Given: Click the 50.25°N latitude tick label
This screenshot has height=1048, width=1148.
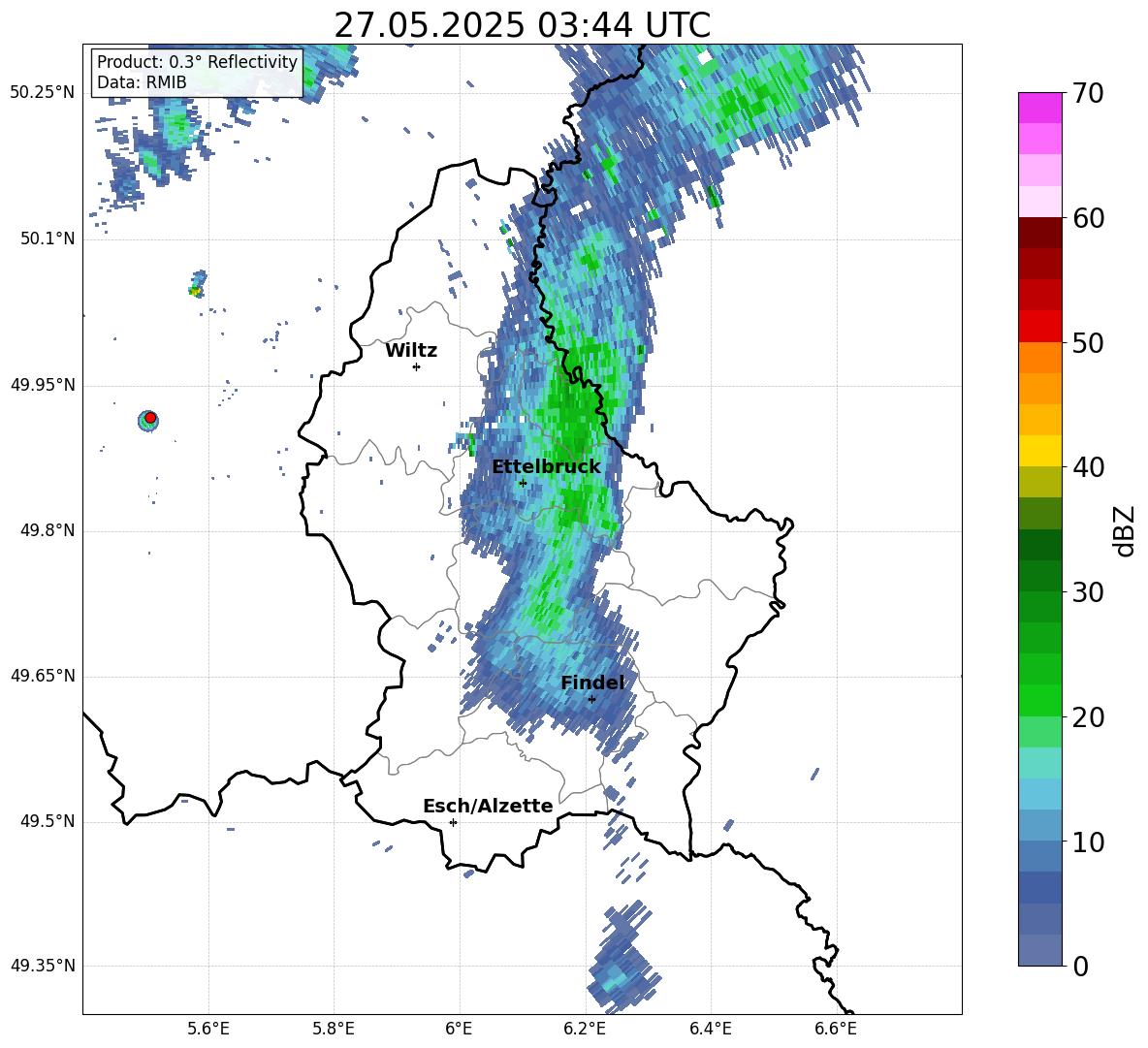Looking at the screenshot, I should 43,93.
